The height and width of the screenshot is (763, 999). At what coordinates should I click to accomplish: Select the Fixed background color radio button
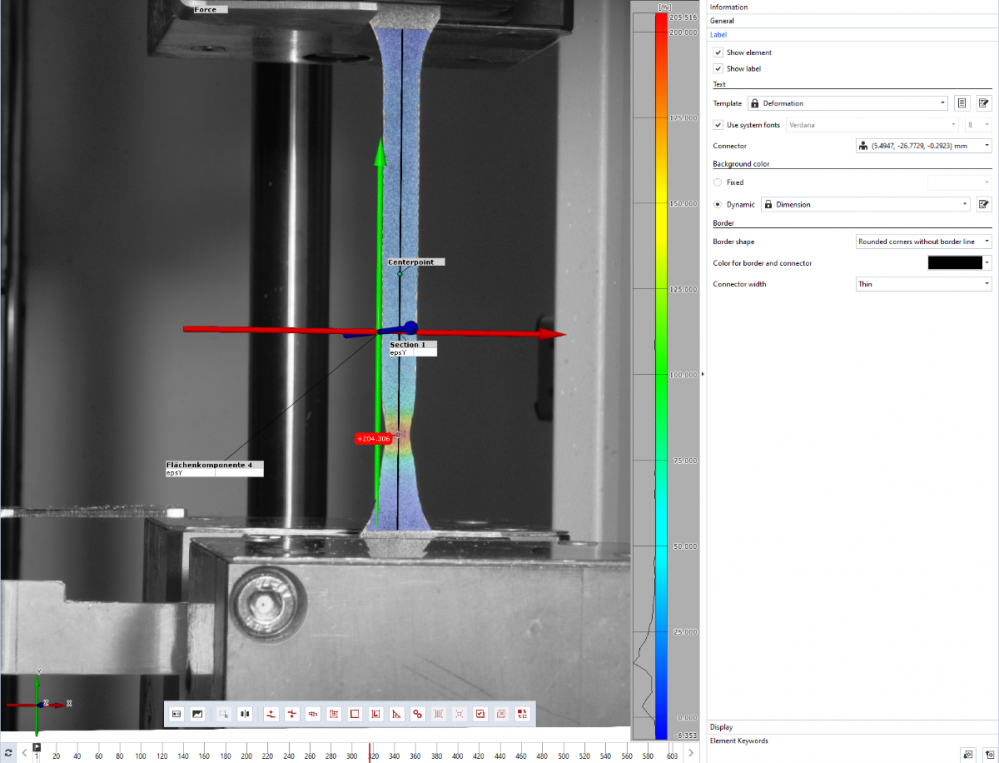718,183
